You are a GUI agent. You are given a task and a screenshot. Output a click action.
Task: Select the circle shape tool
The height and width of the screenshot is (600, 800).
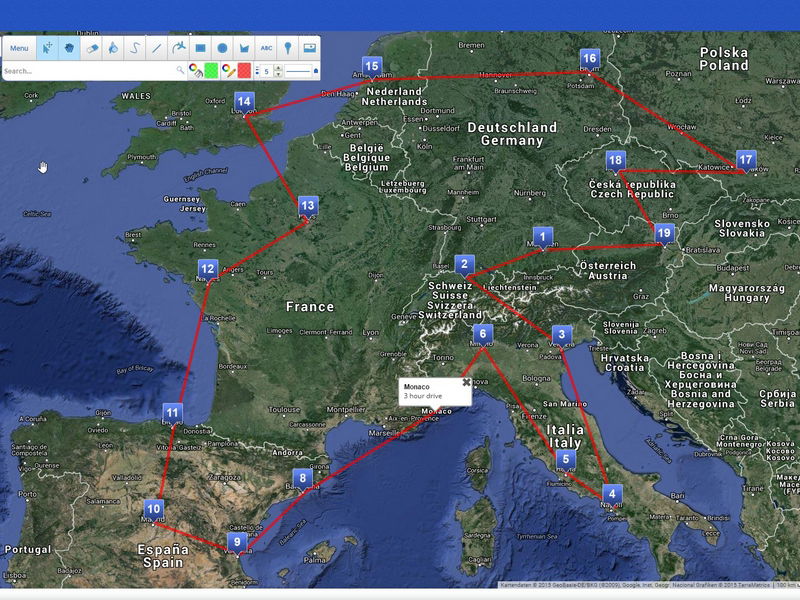[x=222, y=48]
